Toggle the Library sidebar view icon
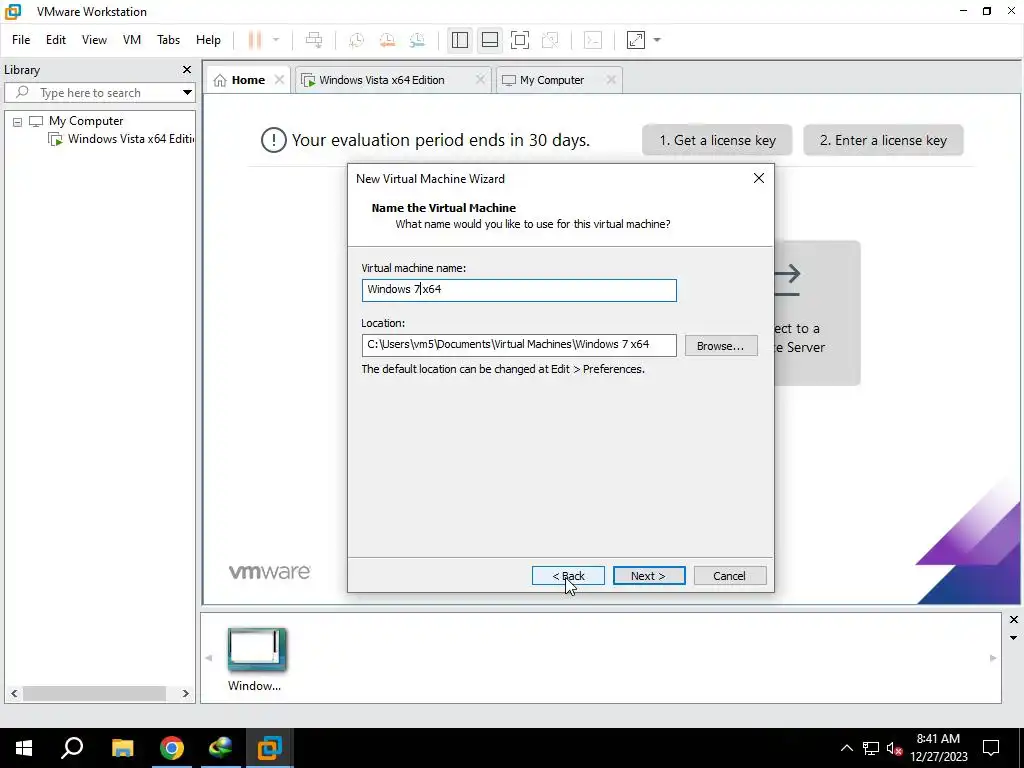 click(x=460, y=40)
